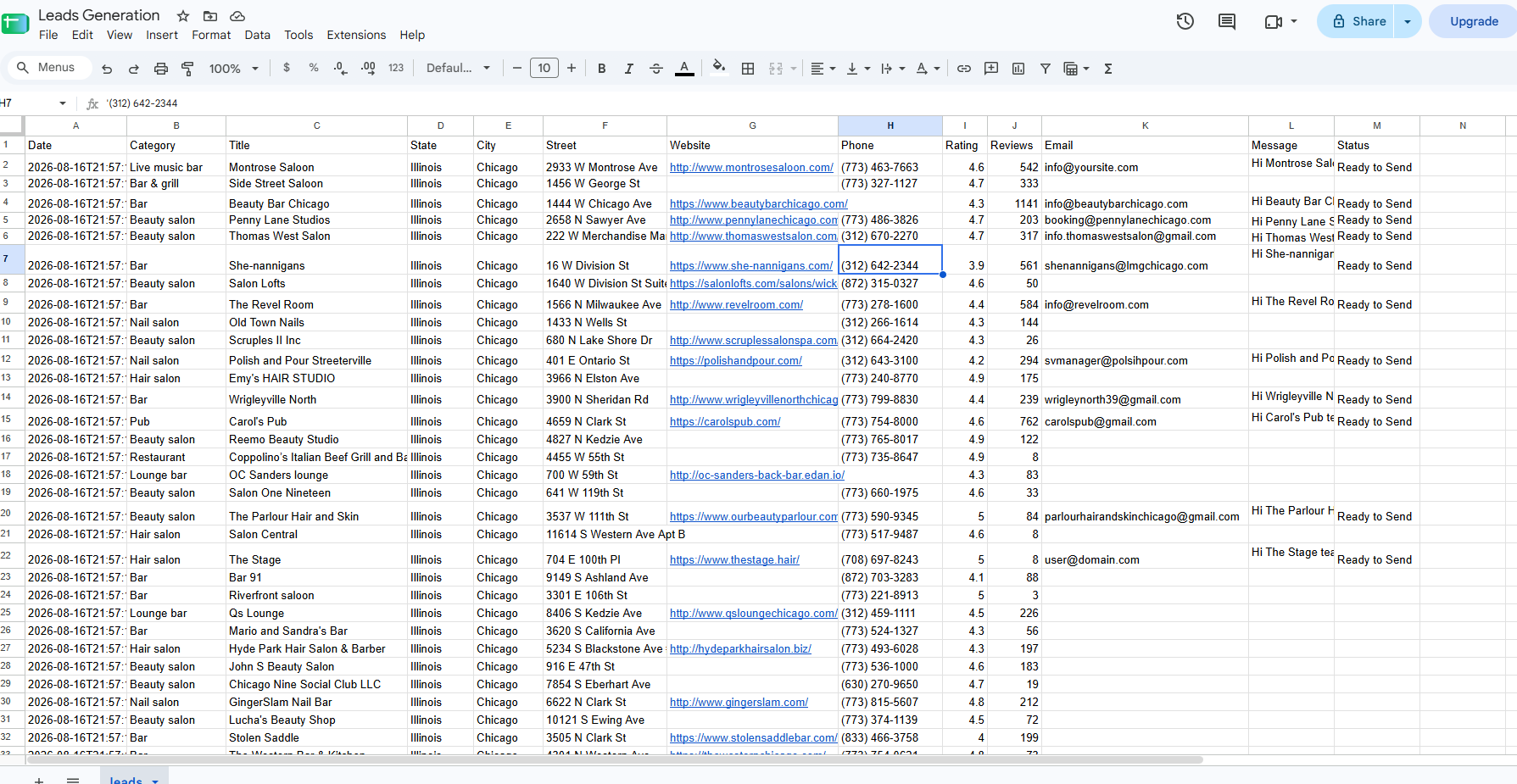This screenshot has height=784, width=1517.
Task: Open version history clock icon
Action: click(1185, 21)
